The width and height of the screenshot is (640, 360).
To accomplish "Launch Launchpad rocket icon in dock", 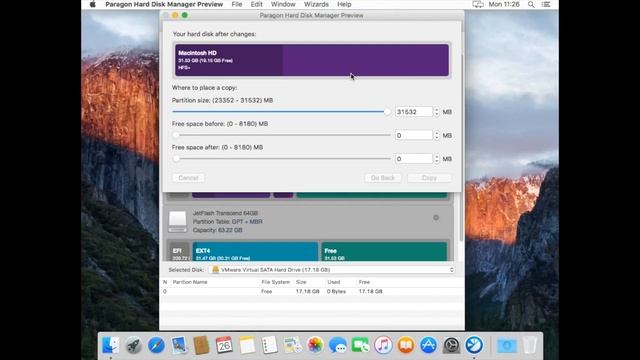I will point(133,345).
